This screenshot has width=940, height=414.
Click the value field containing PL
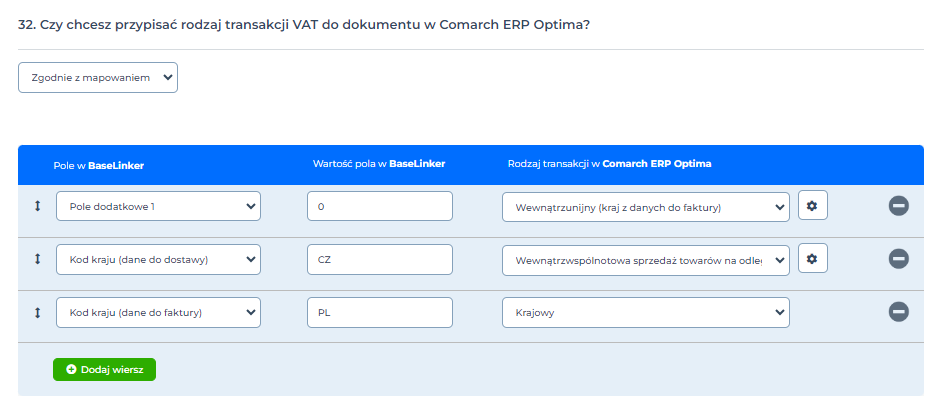point(379,312)
